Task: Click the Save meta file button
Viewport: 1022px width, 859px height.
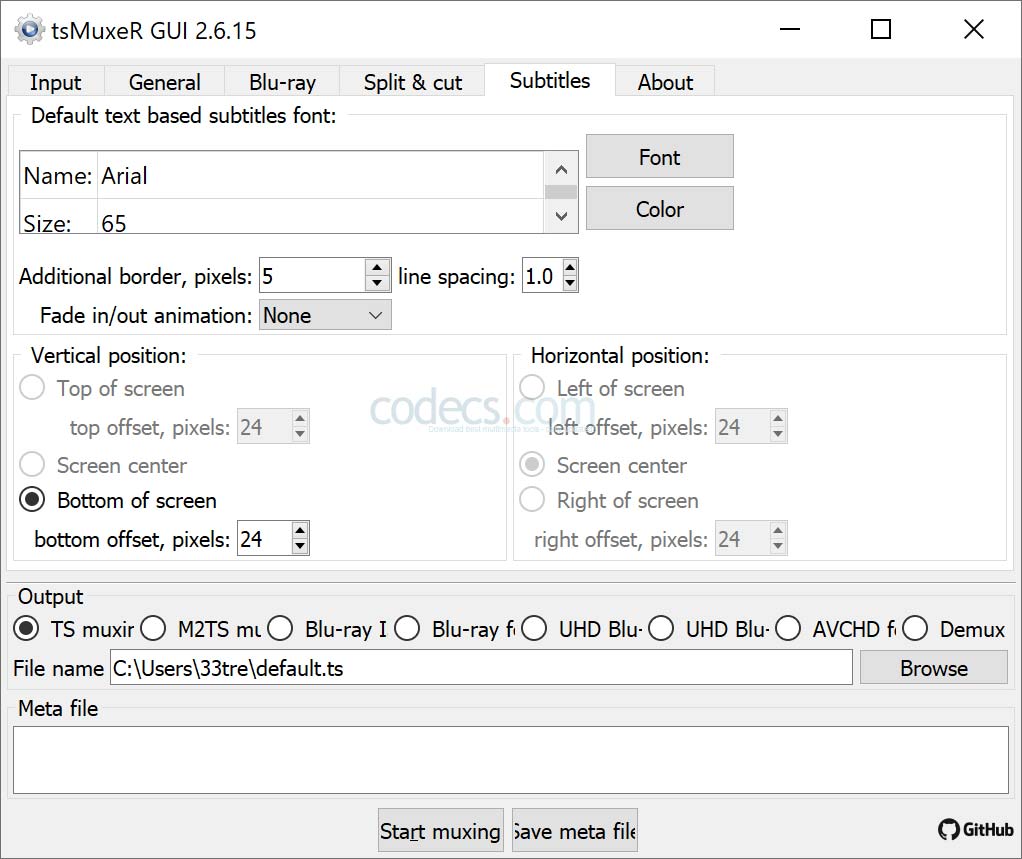Action: (575, 830)
